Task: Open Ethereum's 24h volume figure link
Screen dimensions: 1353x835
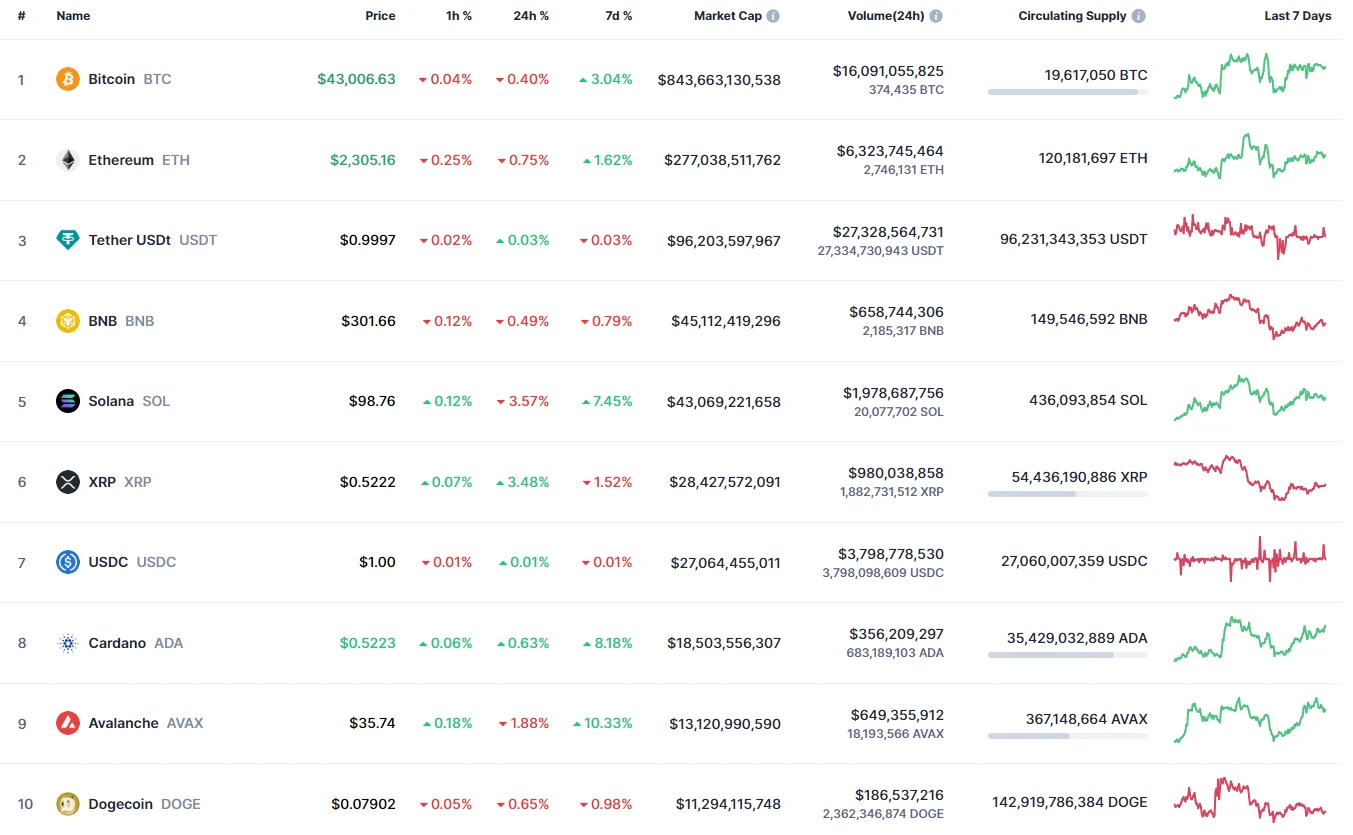Action: click(x=889, y=151)
